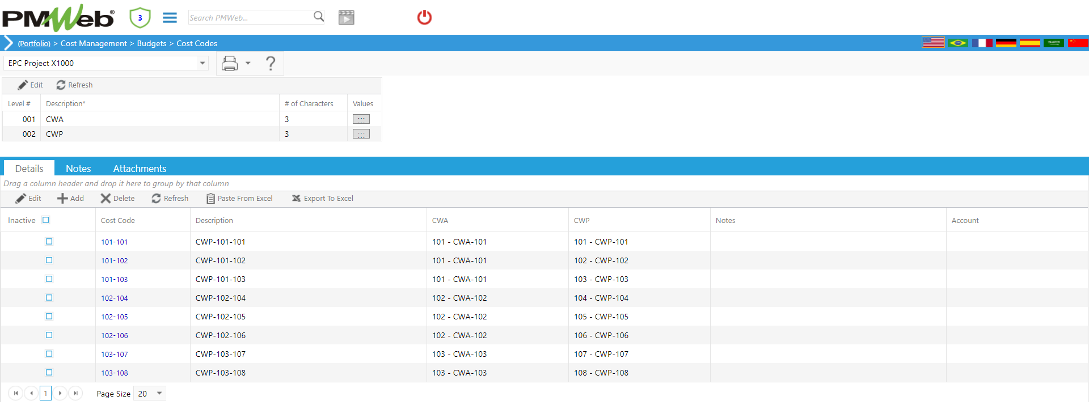This screenshot has width=1089, height=402.
Task: Click the question mark help icon
Action: click(270, 64)
